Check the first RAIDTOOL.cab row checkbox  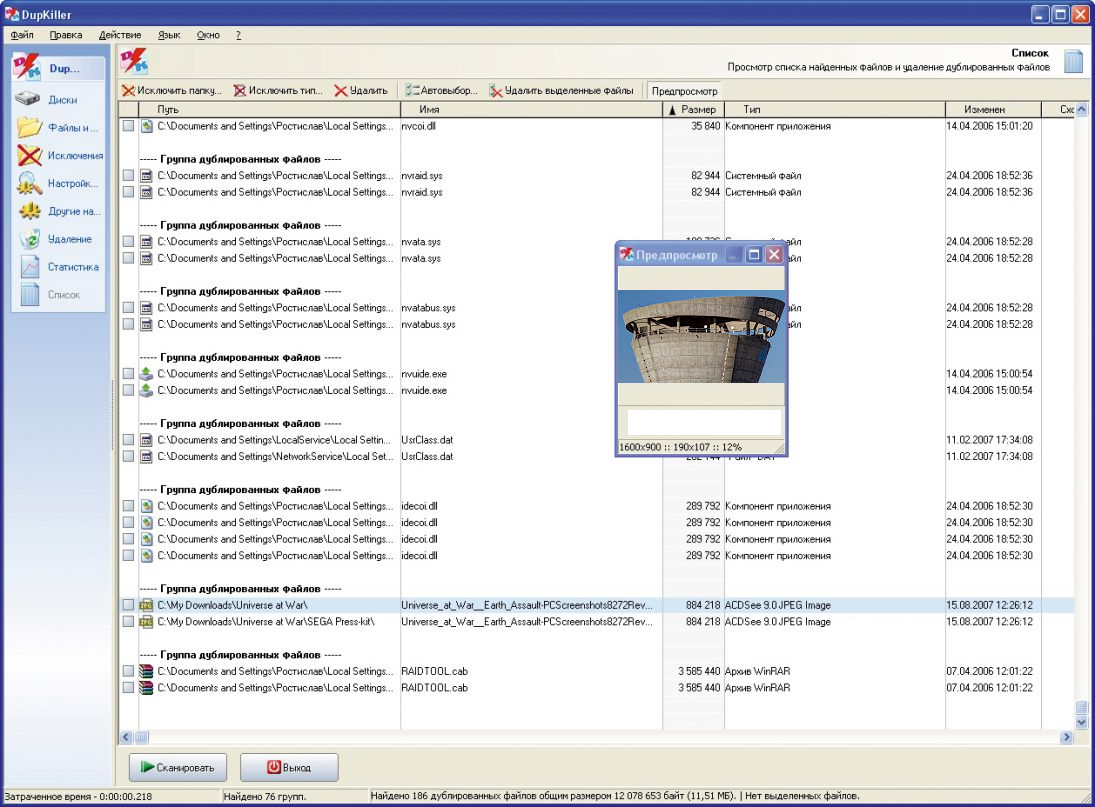(128, 671)
